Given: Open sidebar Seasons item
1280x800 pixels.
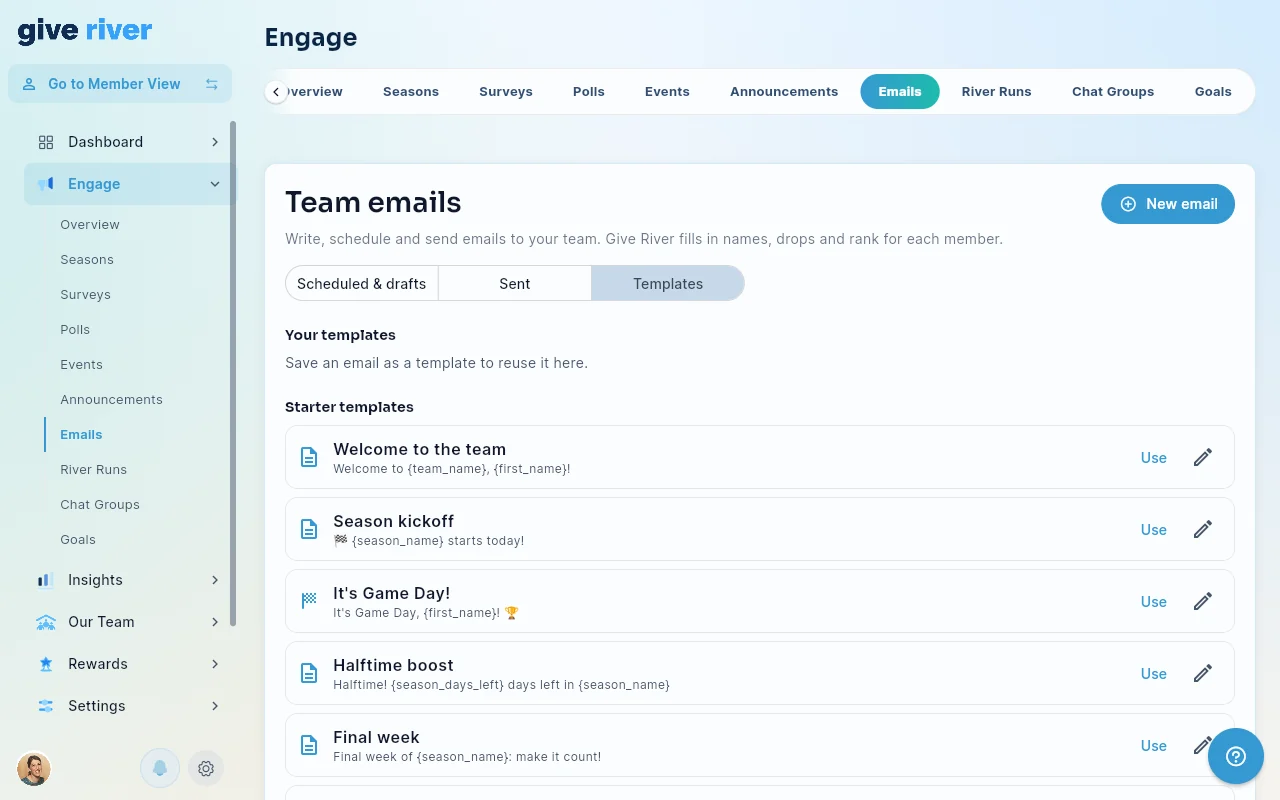Looking at the screenshot, I should click(x=87, y=259).
